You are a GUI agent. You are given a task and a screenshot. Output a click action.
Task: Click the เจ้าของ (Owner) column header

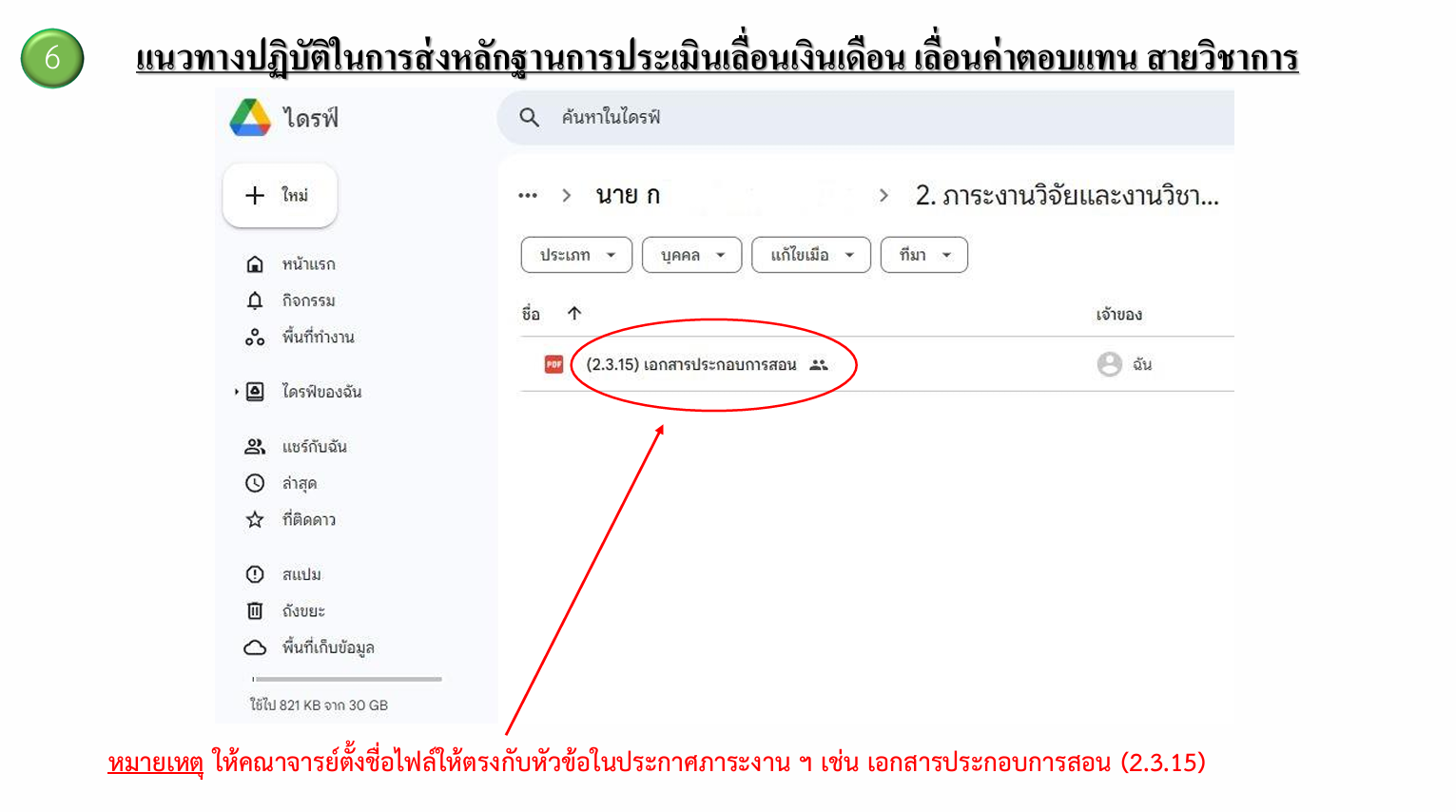1118,315
